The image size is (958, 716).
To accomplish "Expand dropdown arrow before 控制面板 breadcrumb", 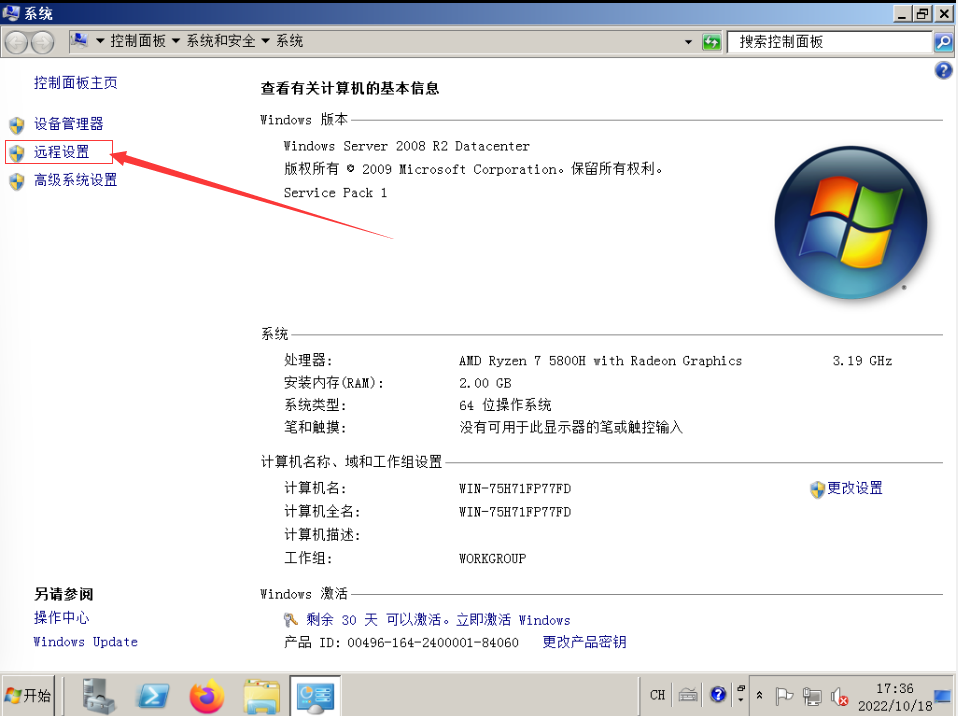I will 100,41.
